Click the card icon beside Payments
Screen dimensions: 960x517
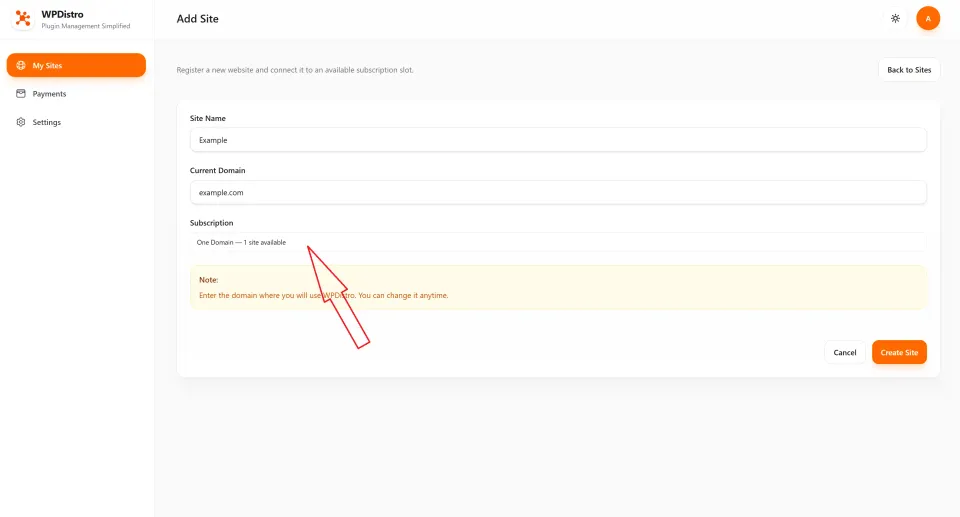[x=21, y=94]
